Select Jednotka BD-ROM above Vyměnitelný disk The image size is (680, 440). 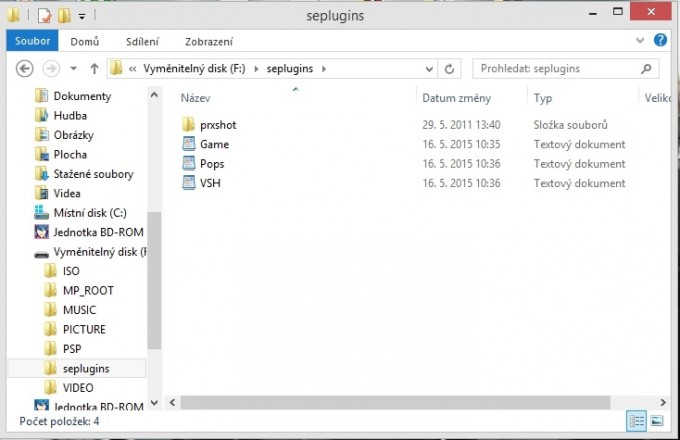coord(98,232)
